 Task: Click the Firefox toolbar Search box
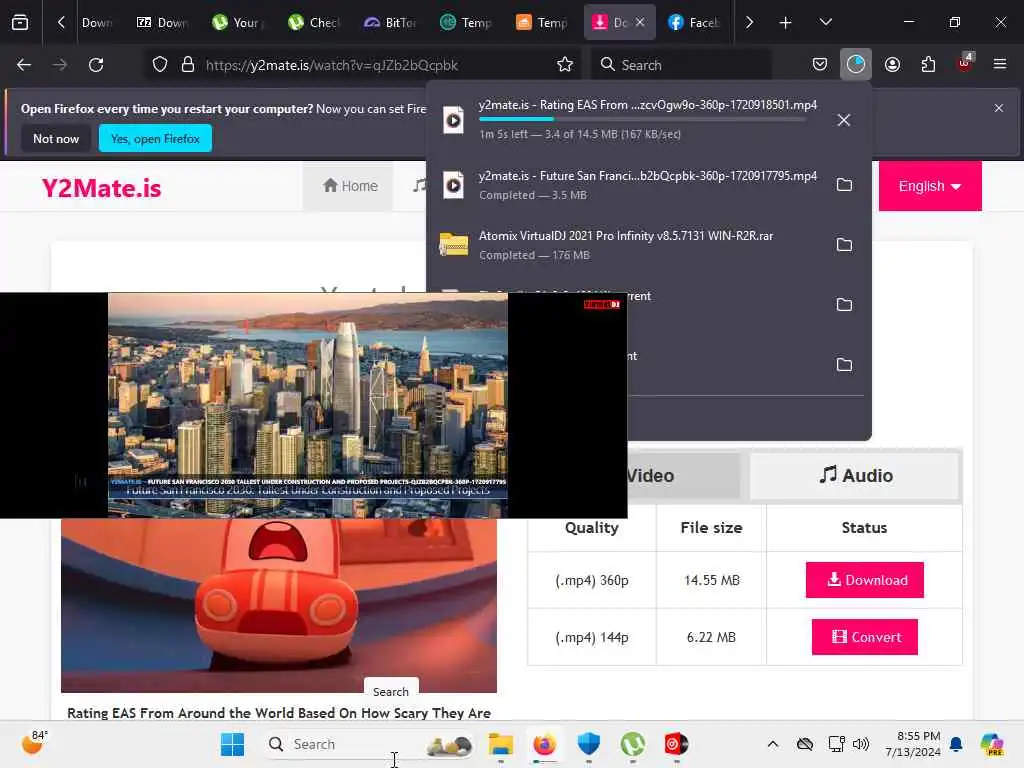coord(682,65)
